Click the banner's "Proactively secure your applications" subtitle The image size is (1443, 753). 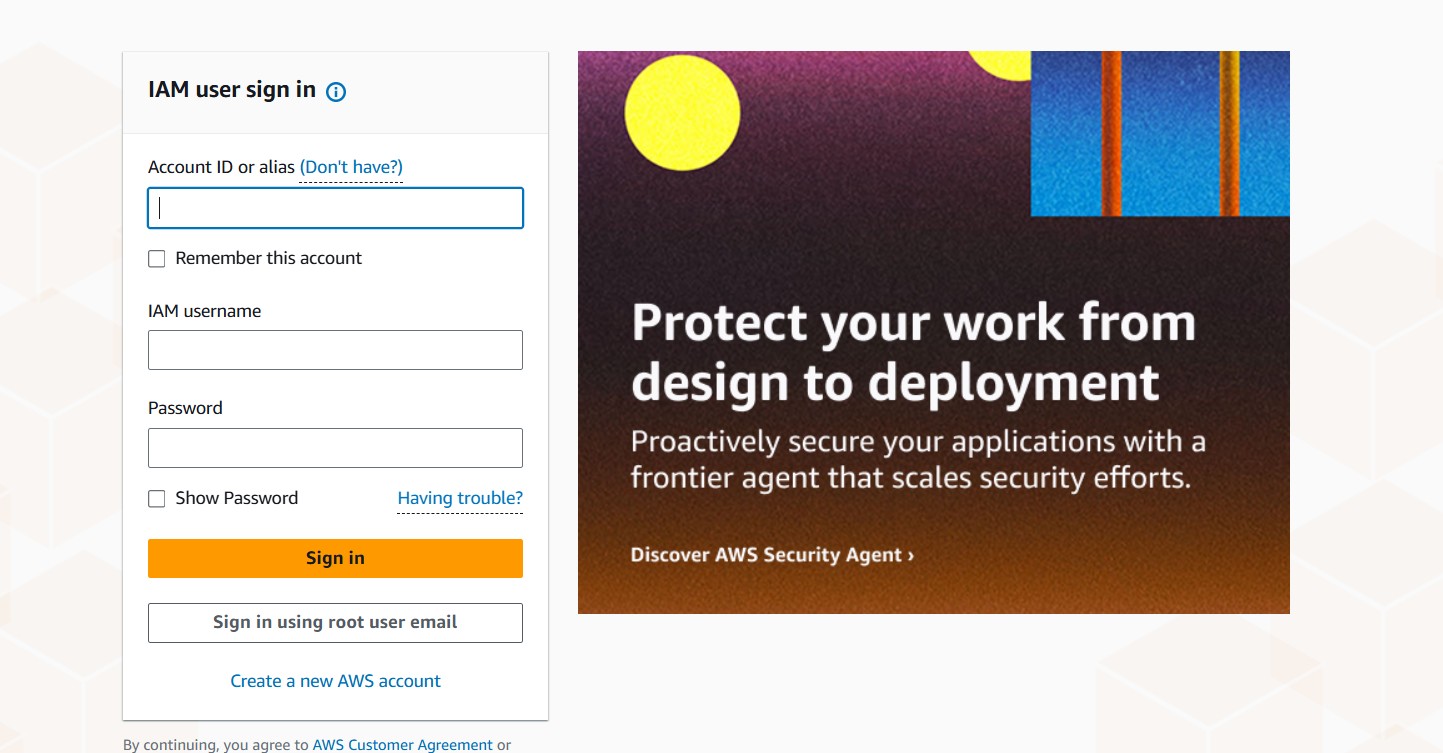click(917, 459)
